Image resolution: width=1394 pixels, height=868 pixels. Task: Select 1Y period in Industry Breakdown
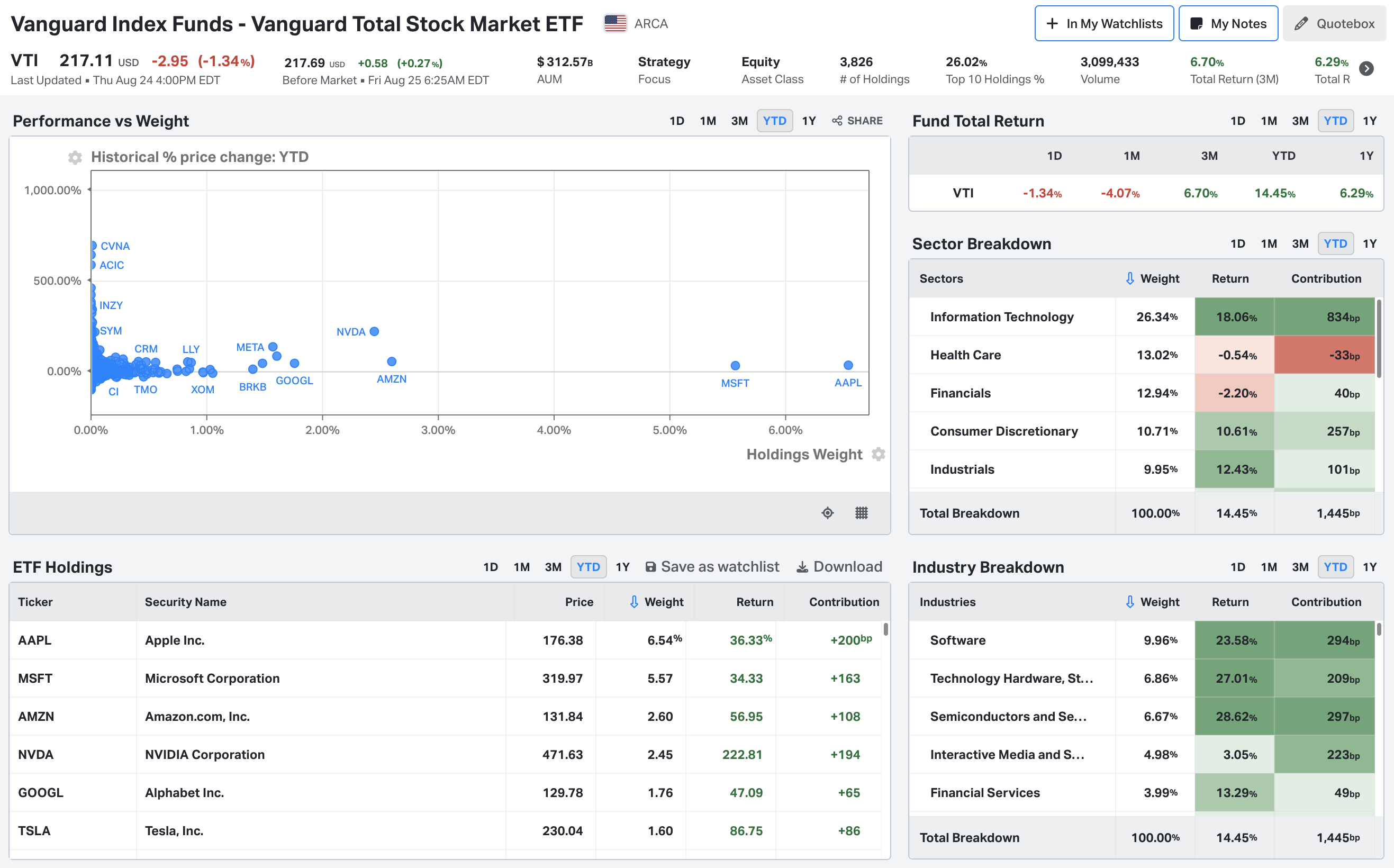pyautogui.click(x=1370, y=567)
